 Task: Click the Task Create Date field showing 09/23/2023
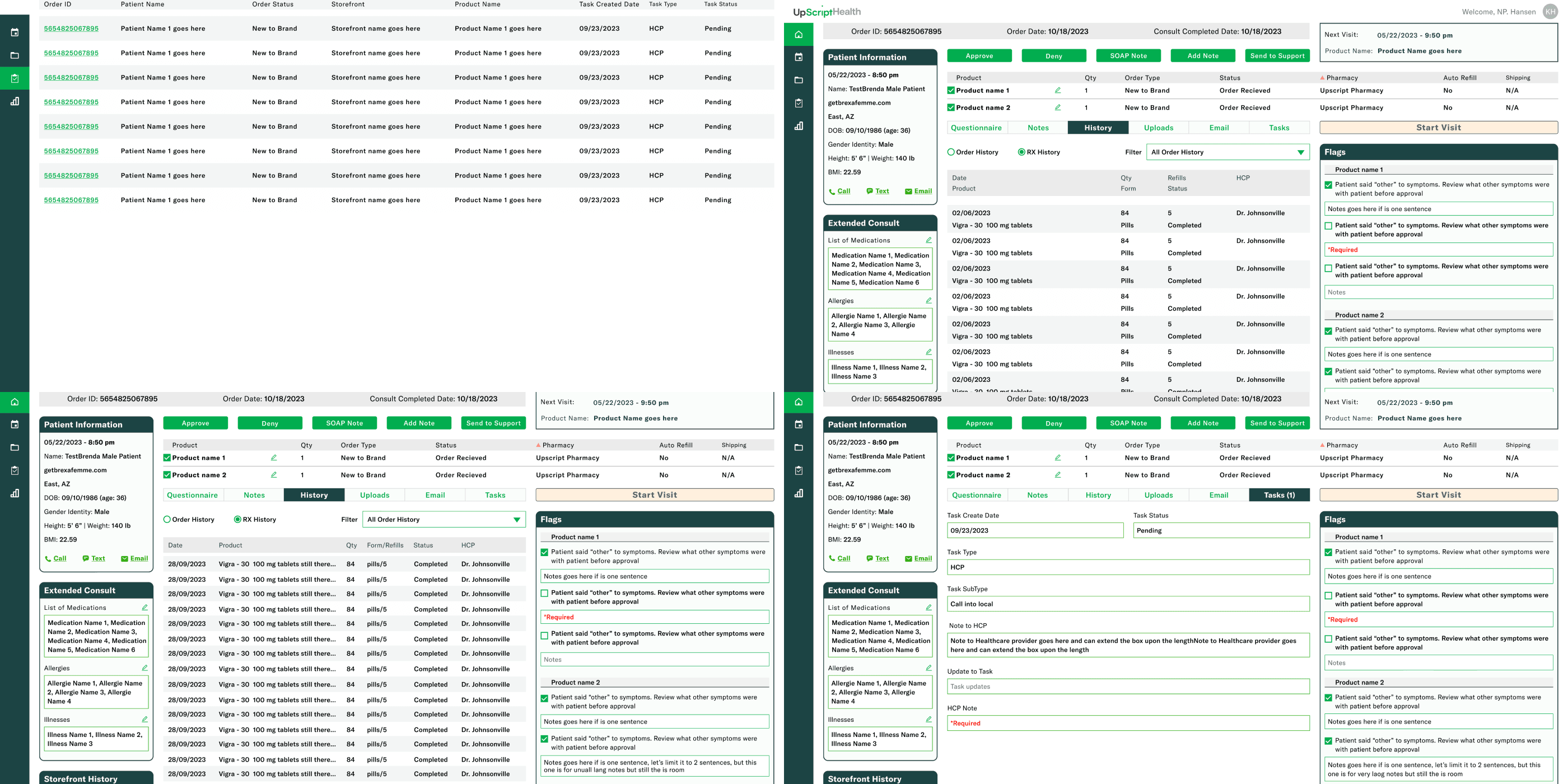pyautogui.click(x=1035, y=530)
